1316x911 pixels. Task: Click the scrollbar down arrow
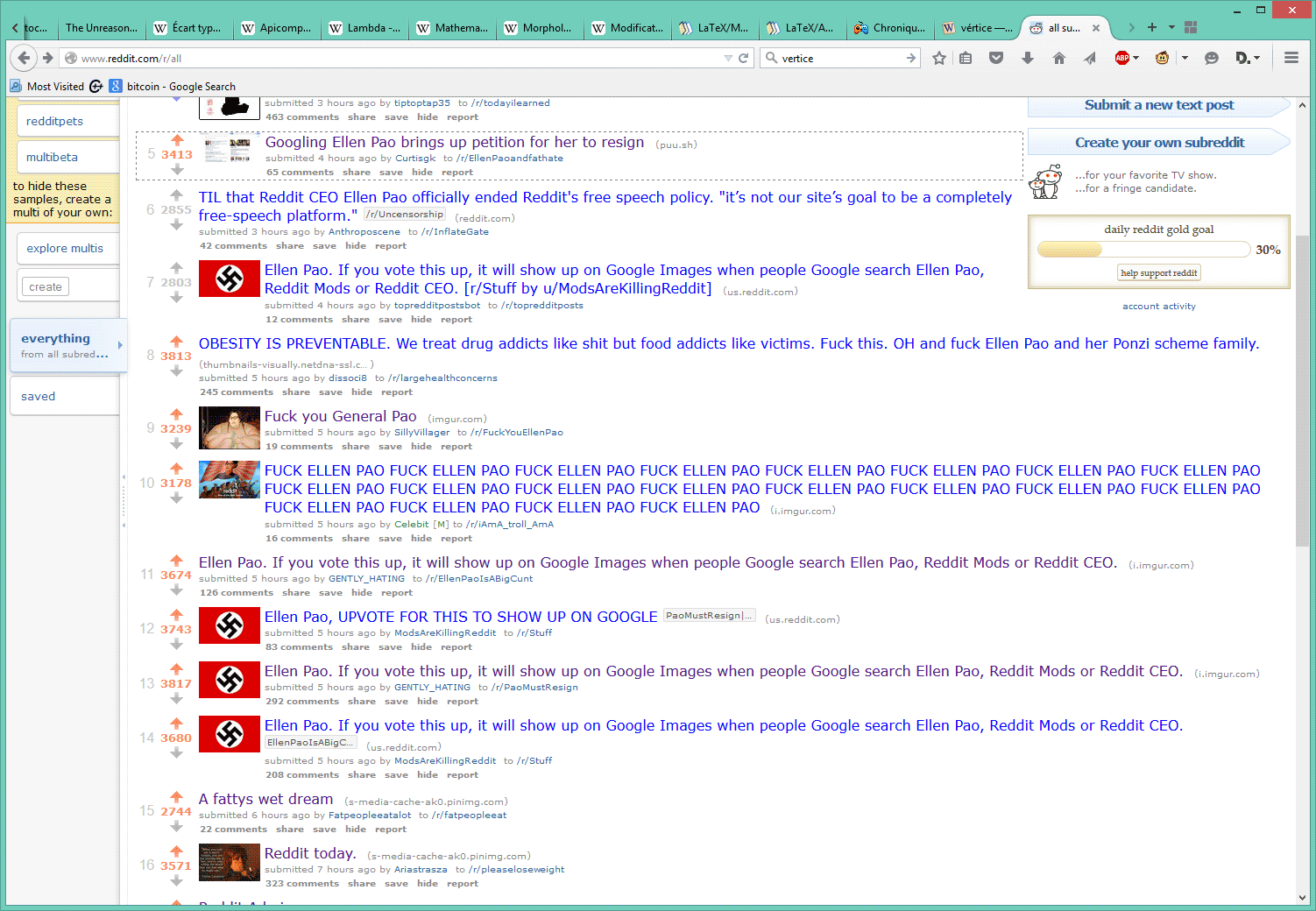(x=1302, y=898)
